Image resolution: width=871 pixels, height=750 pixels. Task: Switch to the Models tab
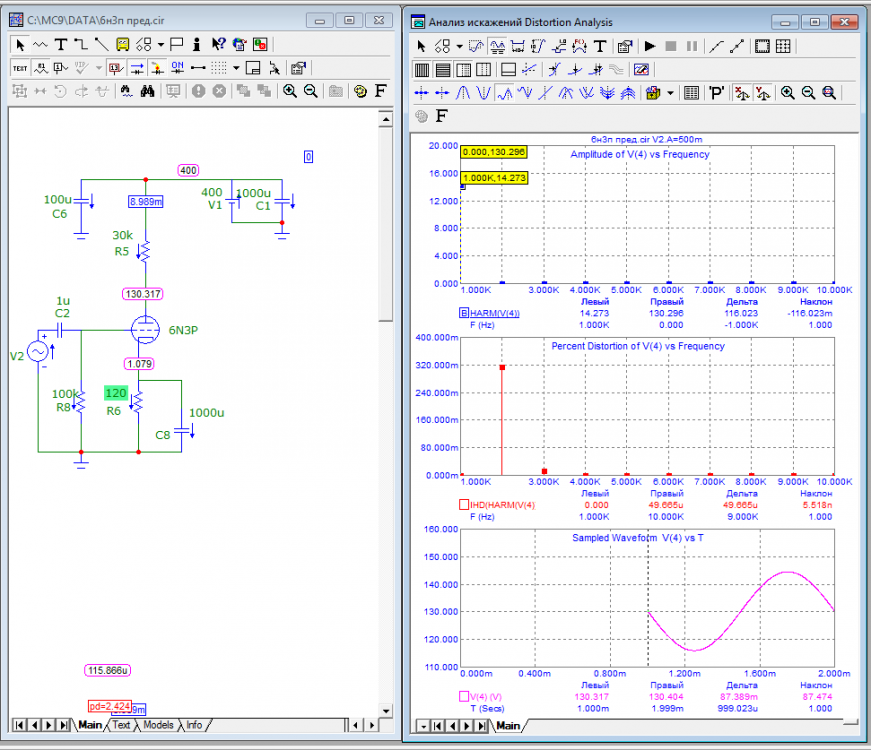click(x=158, y=725)
